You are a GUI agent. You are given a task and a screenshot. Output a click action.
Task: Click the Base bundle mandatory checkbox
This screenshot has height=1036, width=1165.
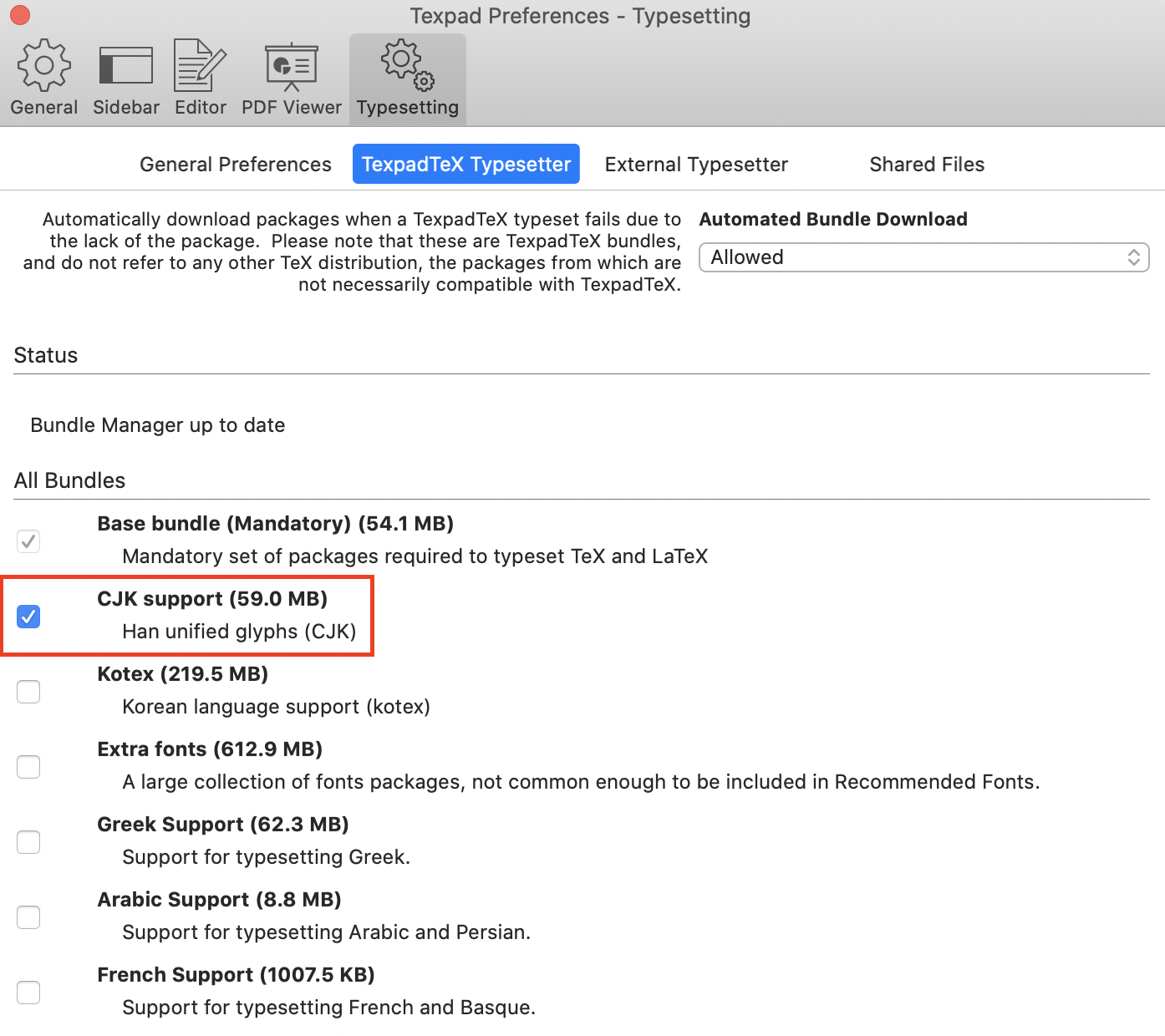28,541
